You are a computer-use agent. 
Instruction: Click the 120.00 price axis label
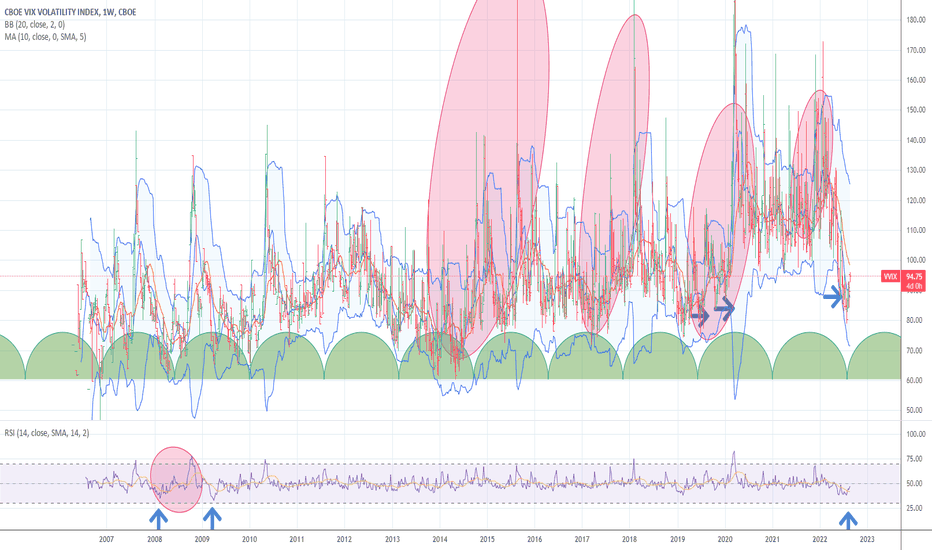coord(916,200)
